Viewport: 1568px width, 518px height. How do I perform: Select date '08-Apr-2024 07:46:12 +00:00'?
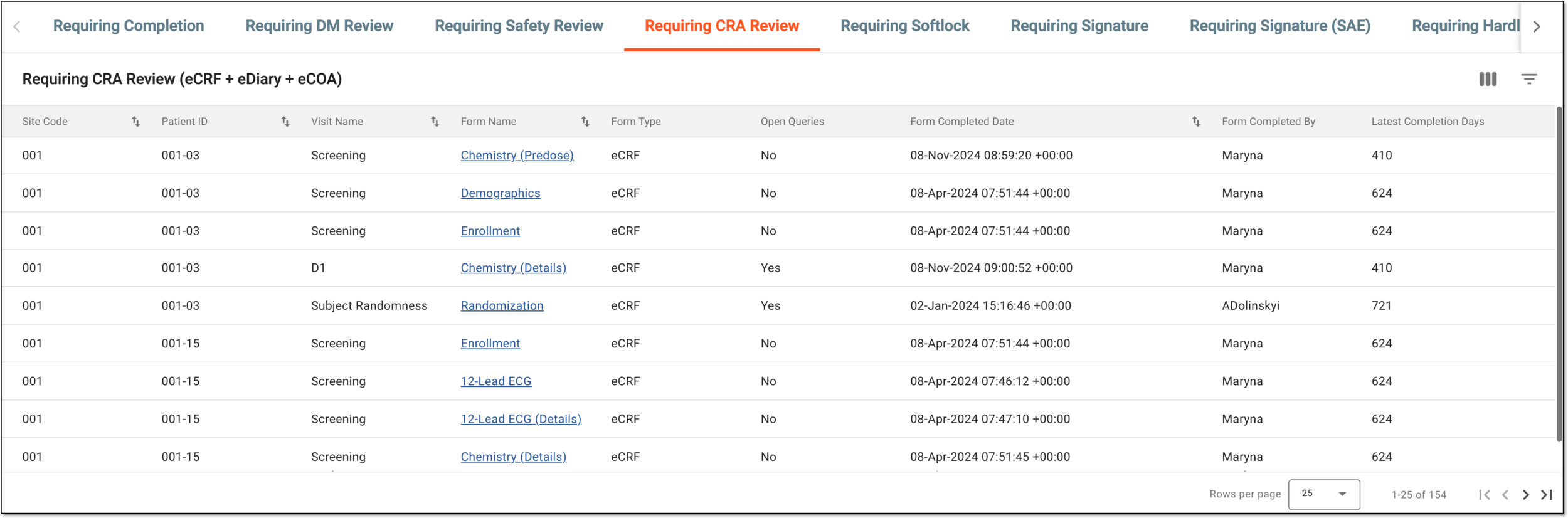point(990,381)
